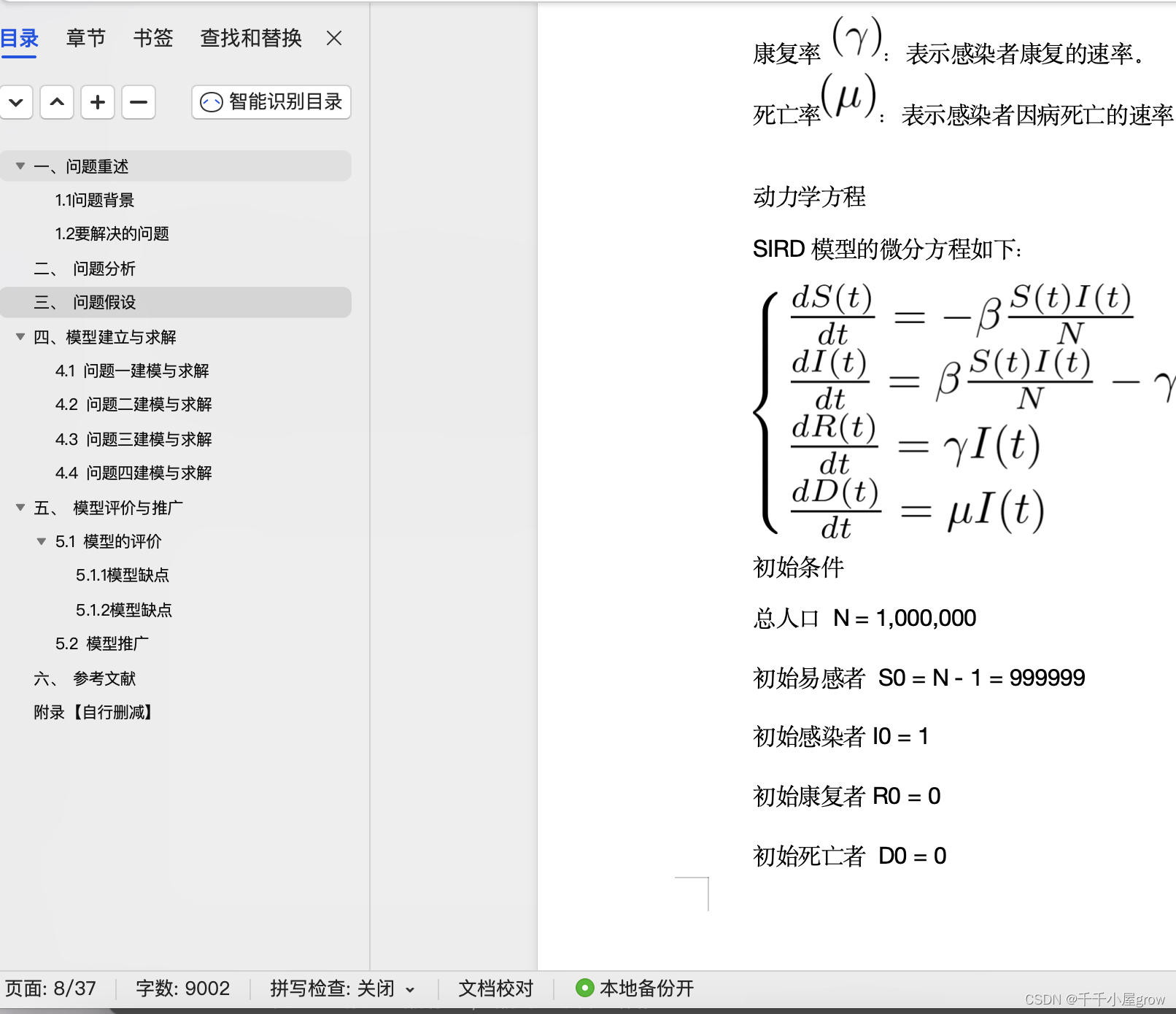
Task: Click the 智能识别目录 button
Action: pyautogui.click(x=271, y=102)
